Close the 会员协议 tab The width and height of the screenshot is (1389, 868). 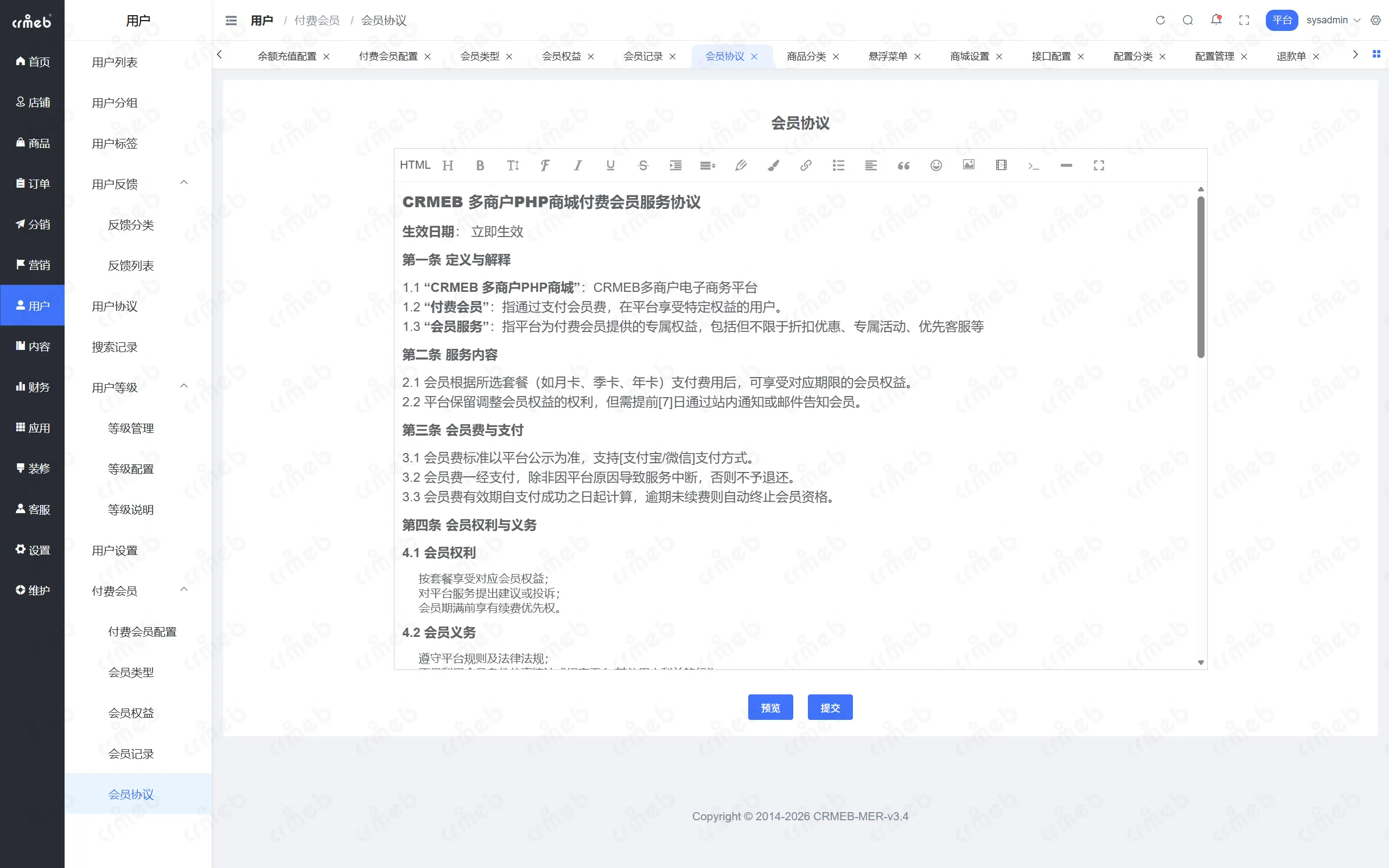pos(754,57)
